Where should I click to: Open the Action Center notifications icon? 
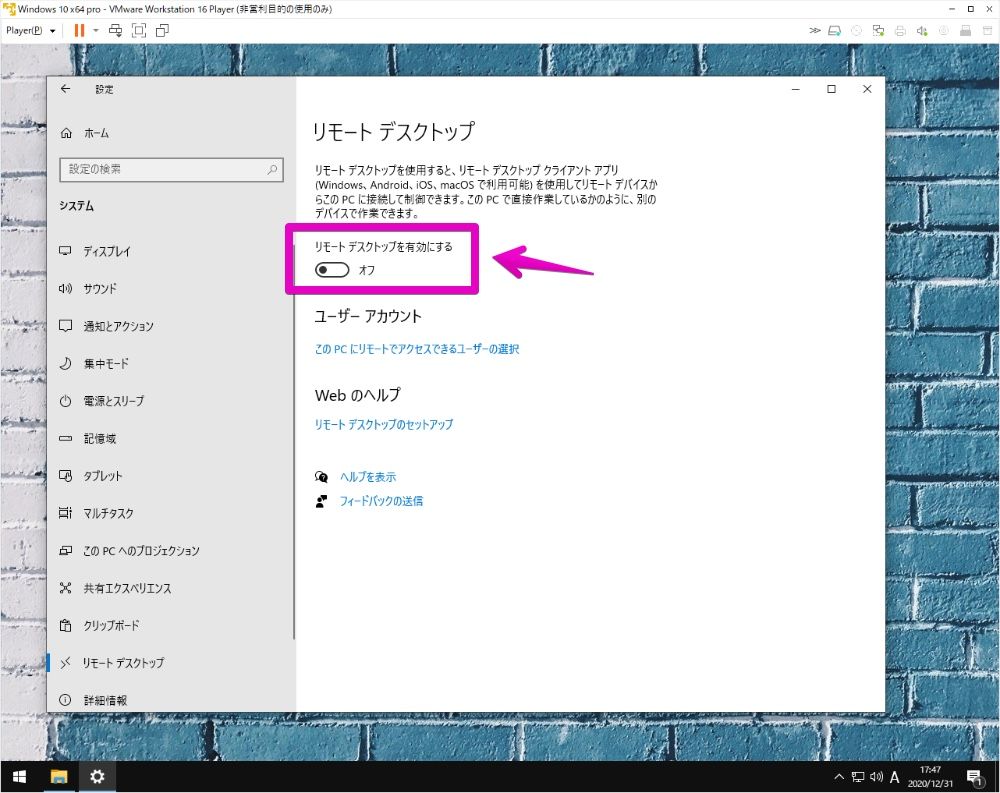pyautogui.click(x=974, y=776)
